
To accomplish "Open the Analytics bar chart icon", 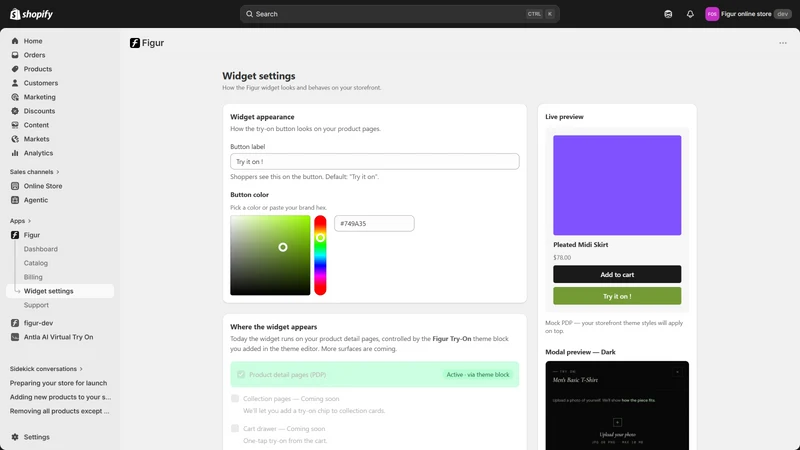I will pos(15,153).
